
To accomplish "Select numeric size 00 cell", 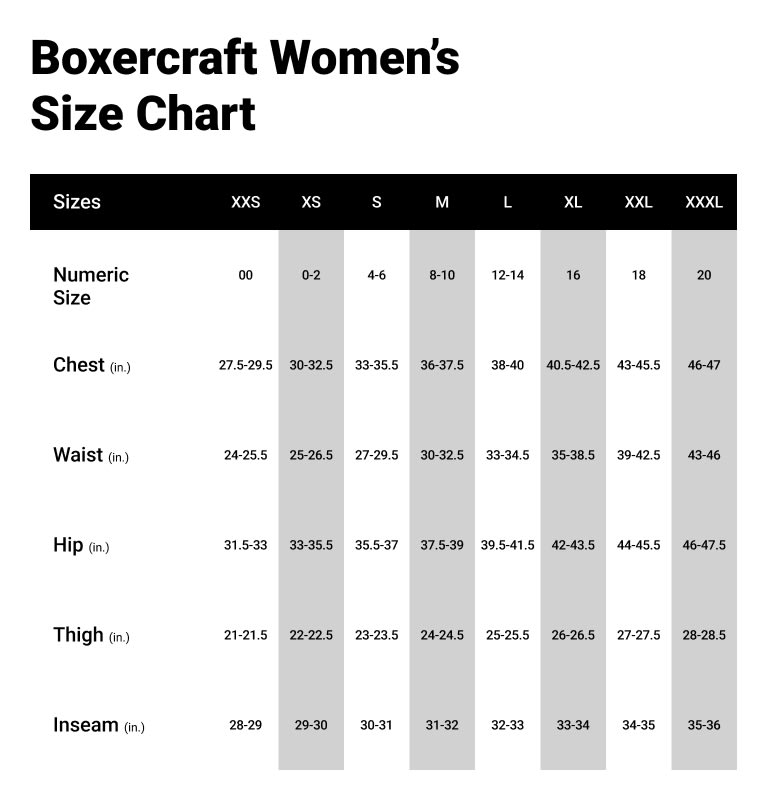I will point(245,275).
